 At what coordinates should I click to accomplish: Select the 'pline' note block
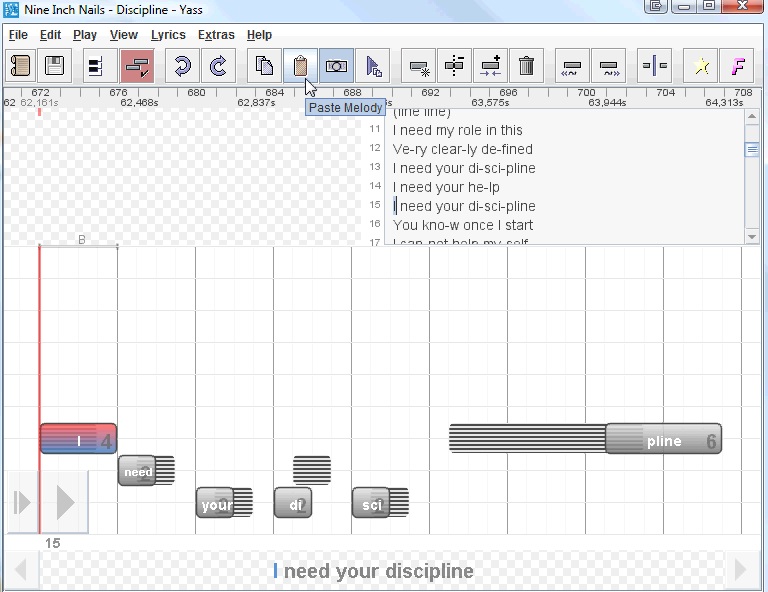(x=664, y=439)
